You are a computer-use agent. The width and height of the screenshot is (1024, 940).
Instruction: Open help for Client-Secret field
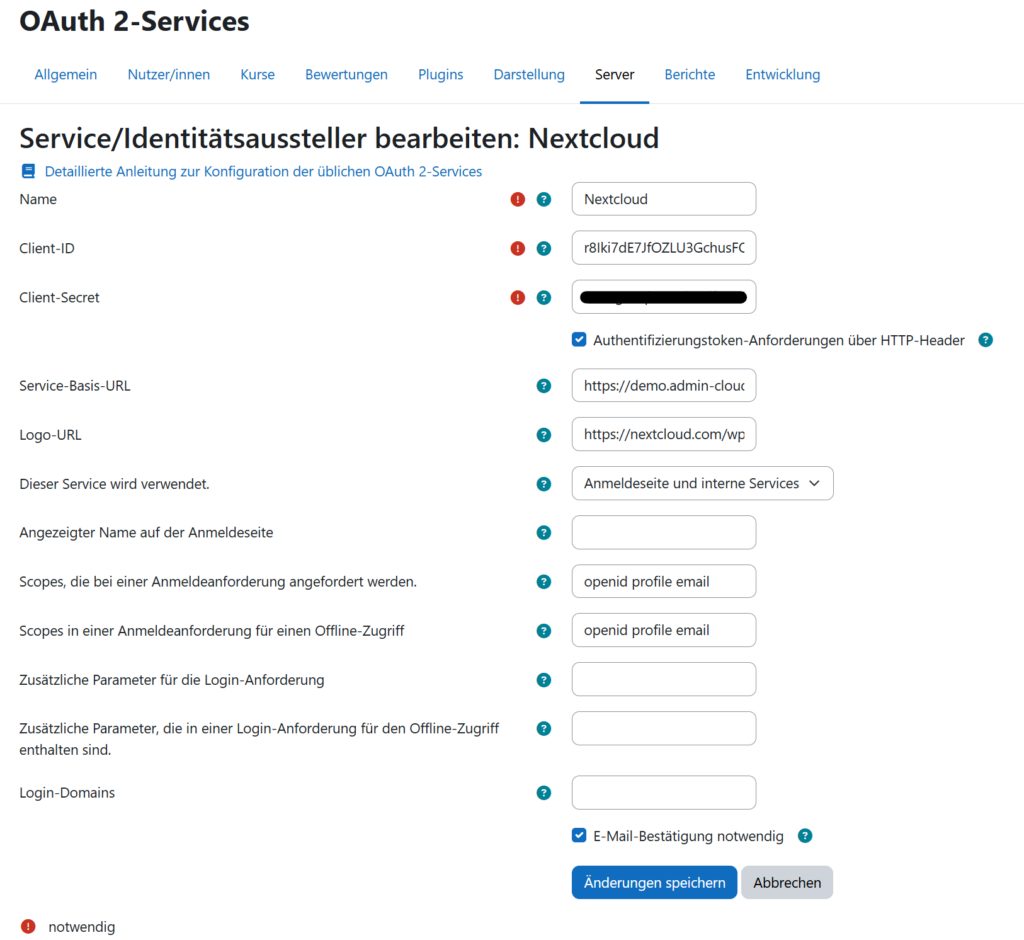pyautogui.click(x=544, y=297)
